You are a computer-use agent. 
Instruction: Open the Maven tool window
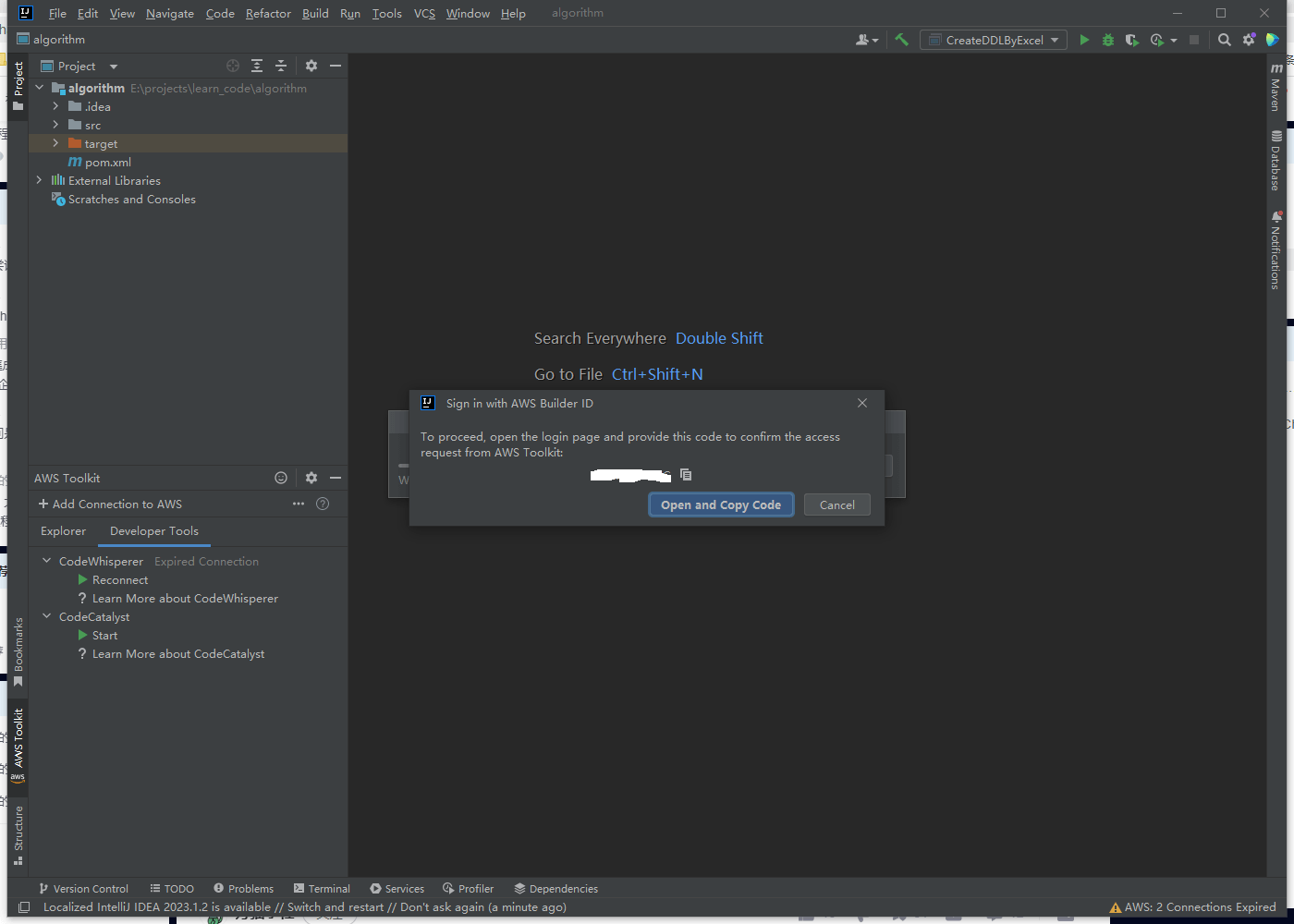pyautogui.click(x=1276, y=86)
